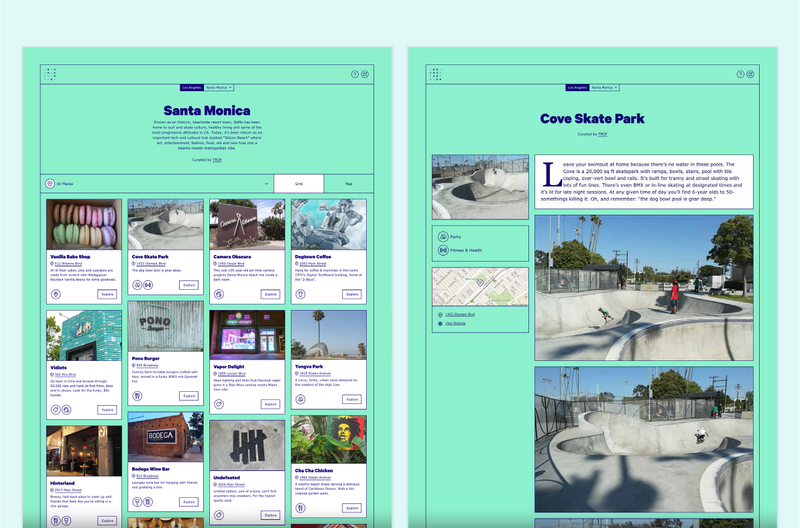Click the parks icon on Tongva Park card

(301, 399)
